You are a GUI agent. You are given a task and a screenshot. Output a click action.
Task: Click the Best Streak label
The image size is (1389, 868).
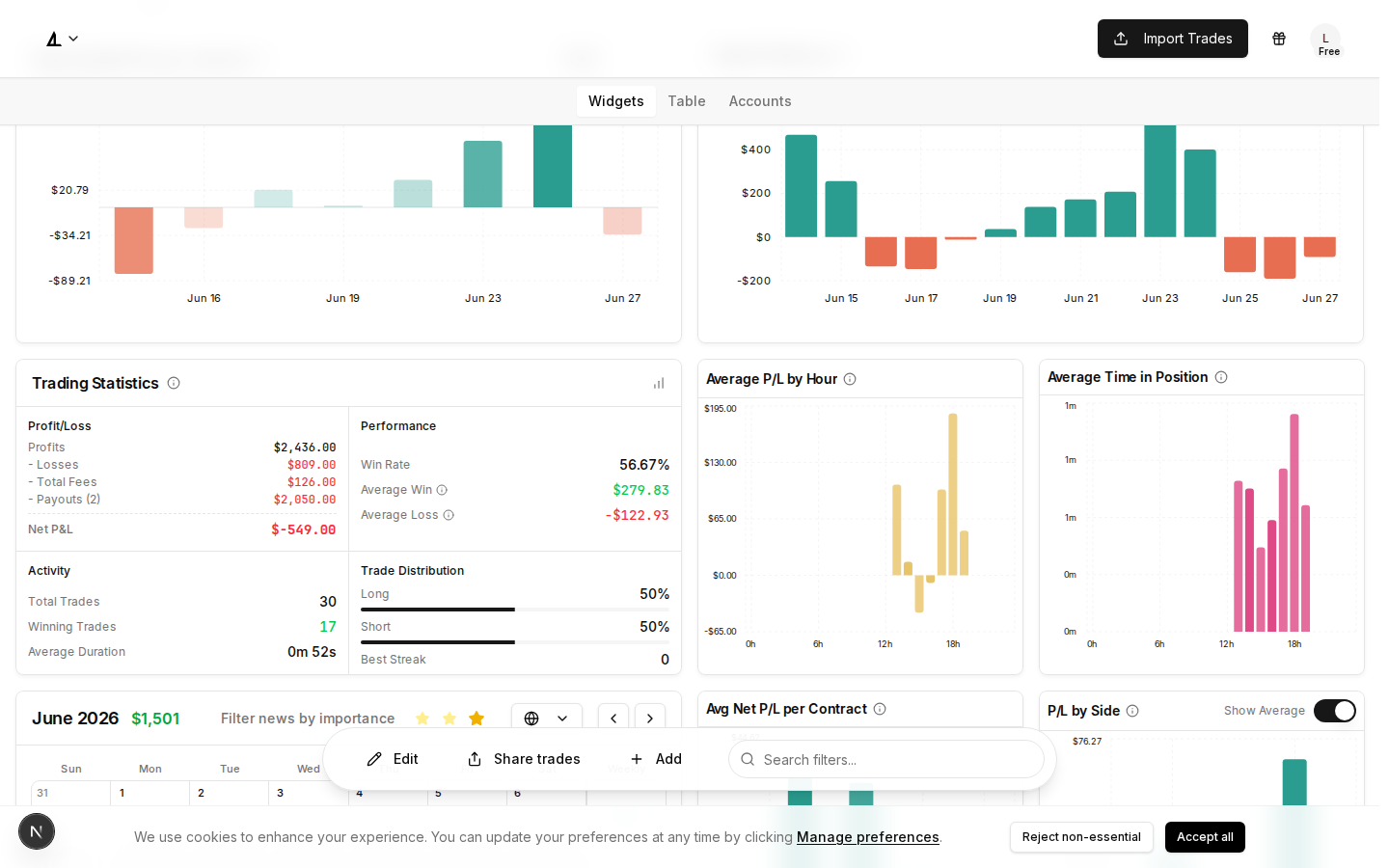pos(394,660)
